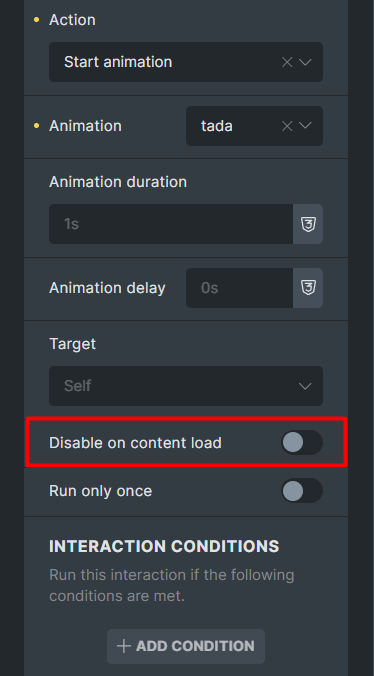Click the Interaction Conditions heading
Image resolution: width=374 pixels, height=676 pixels.
(164, 546)
